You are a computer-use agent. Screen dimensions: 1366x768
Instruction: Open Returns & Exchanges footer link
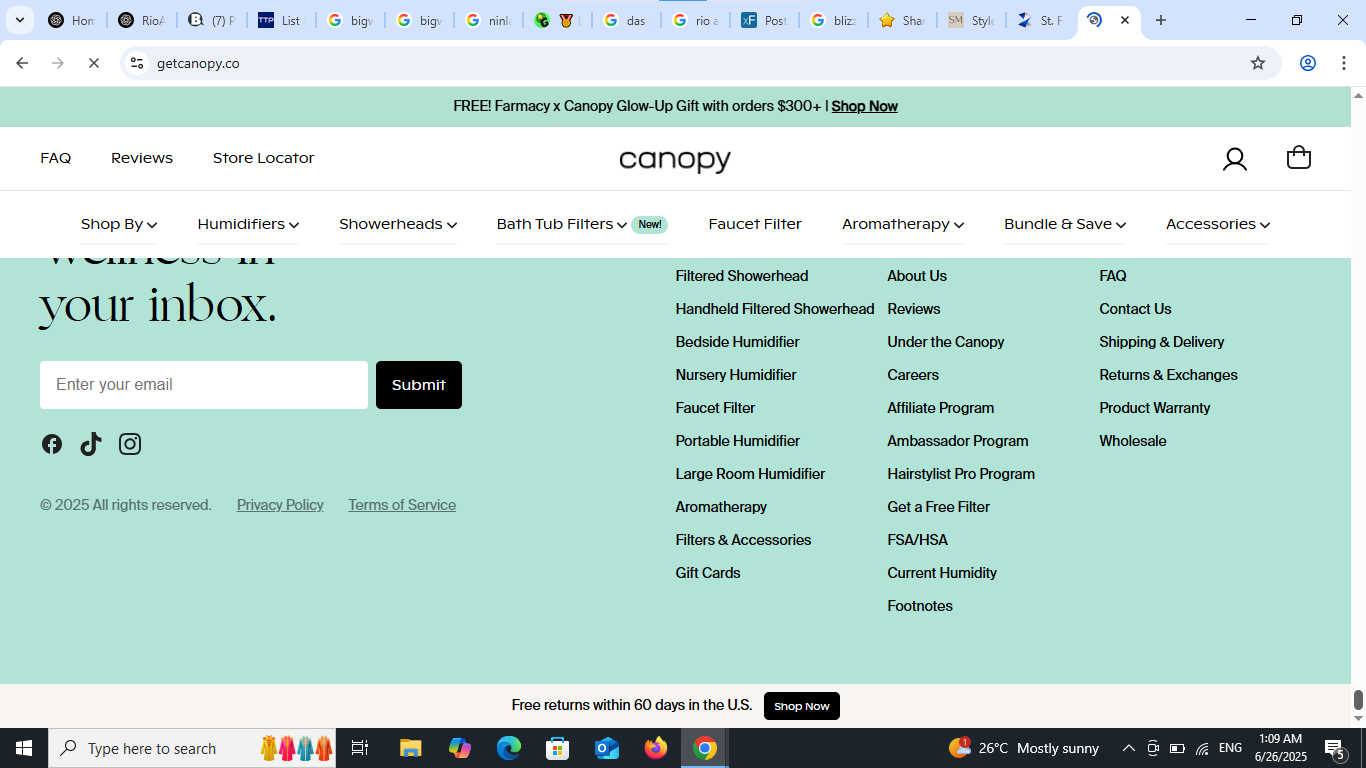tap(1168, 375)
